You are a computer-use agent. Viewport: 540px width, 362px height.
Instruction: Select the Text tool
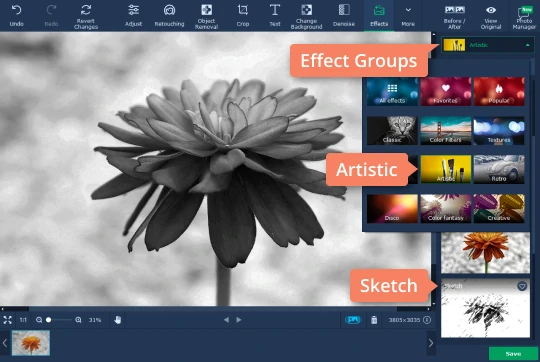click(x=274, y=15)
